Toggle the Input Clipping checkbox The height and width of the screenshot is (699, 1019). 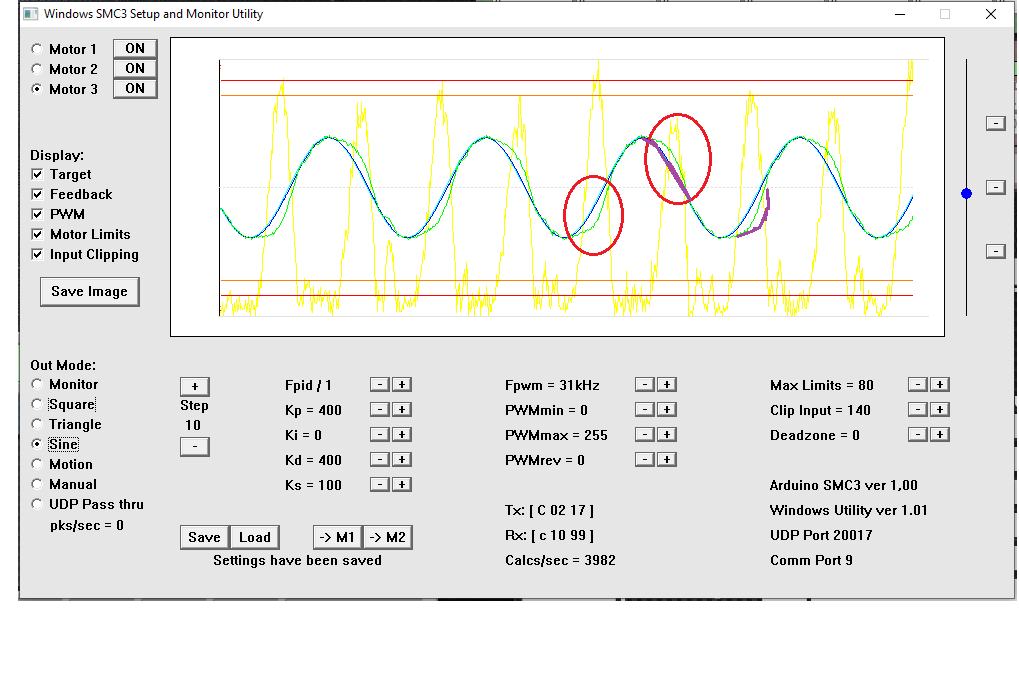[38, 254]
